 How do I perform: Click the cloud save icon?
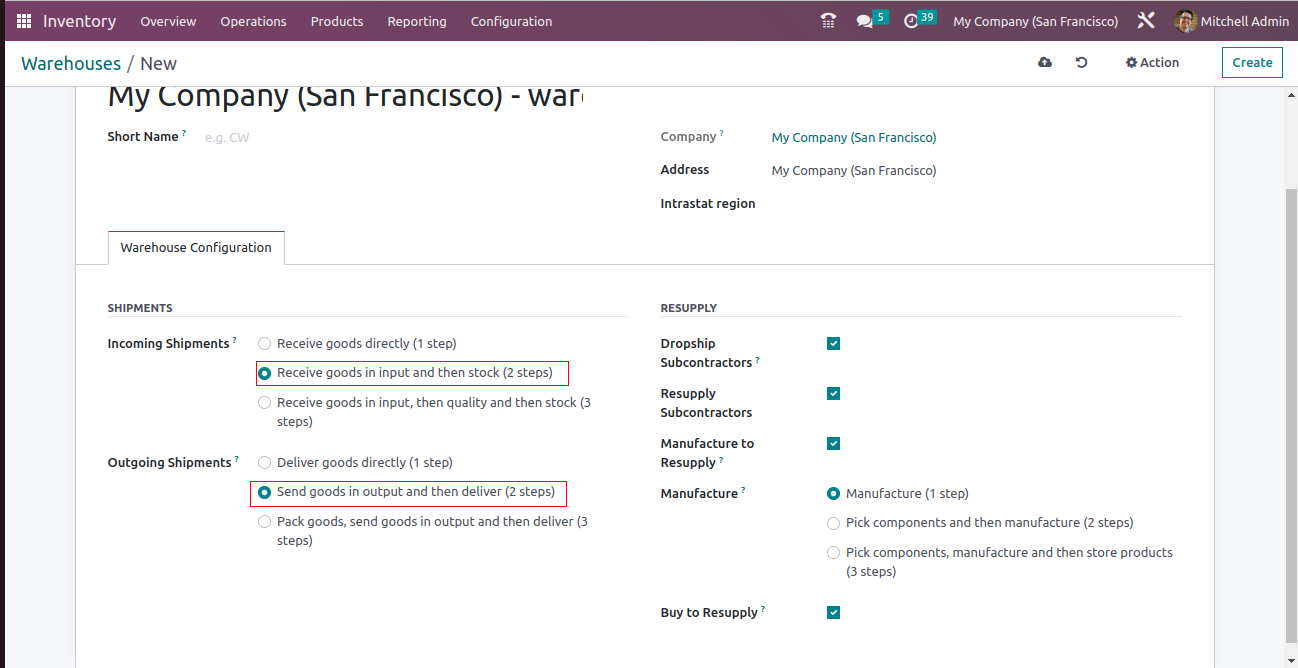1045,62
